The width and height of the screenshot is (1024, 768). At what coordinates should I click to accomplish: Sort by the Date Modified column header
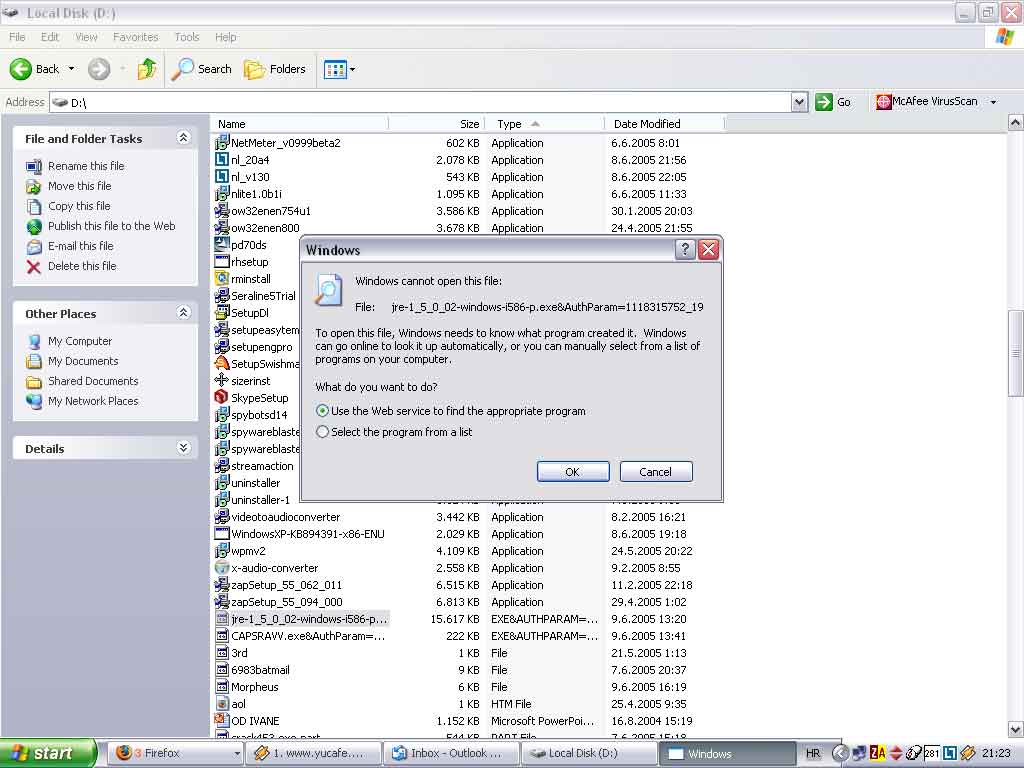[x=664, y=123]
